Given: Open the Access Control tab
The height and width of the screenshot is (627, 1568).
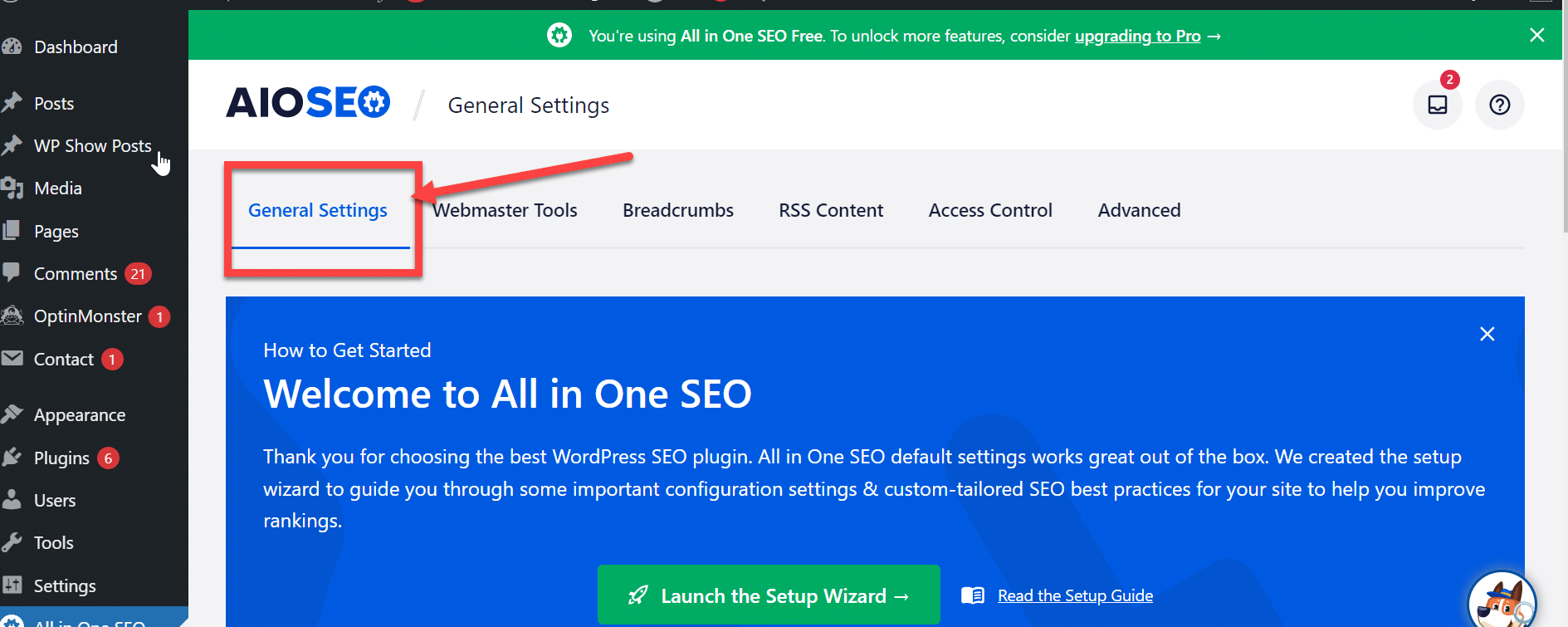Looking at the screenshot, I should pyautogui.click(x=990, y=211).
